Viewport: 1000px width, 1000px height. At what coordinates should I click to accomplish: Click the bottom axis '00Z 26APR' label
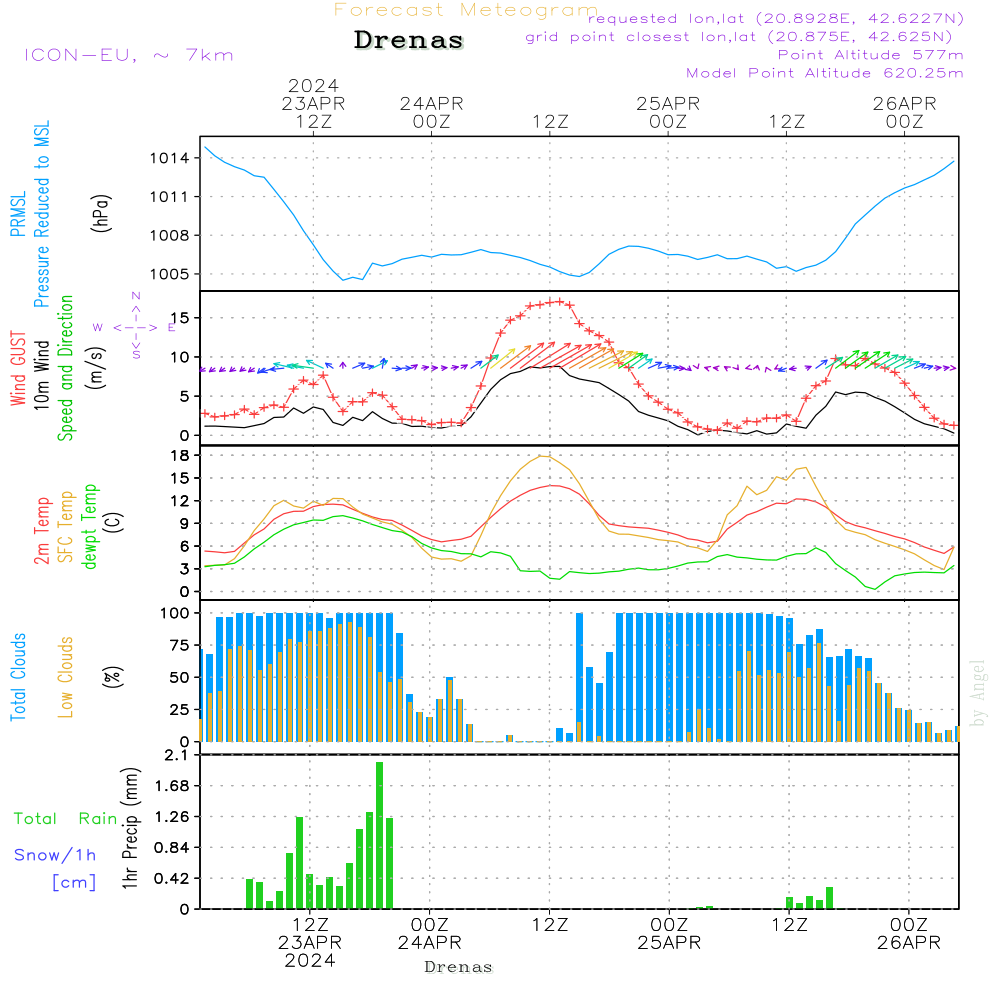click(908, 934)
